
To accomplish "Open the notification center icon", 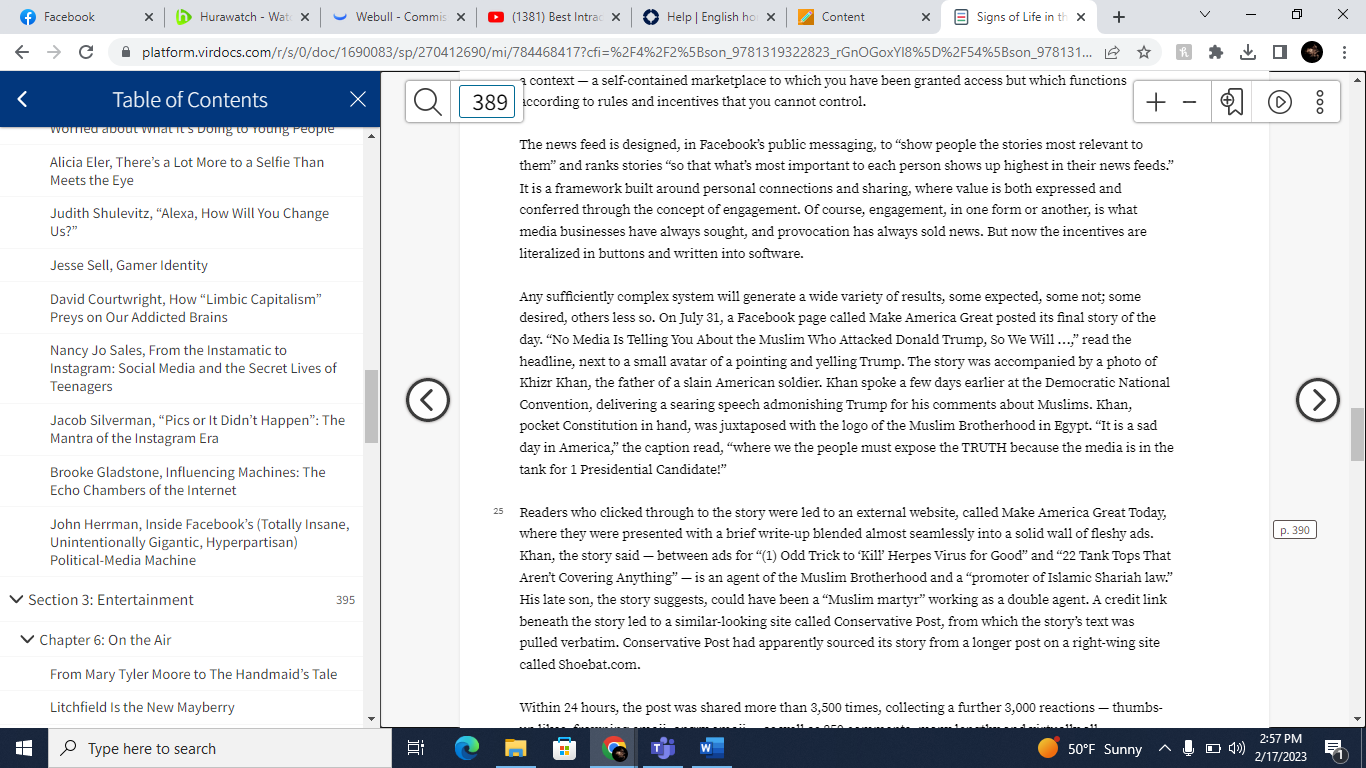I will point(1334,748).
